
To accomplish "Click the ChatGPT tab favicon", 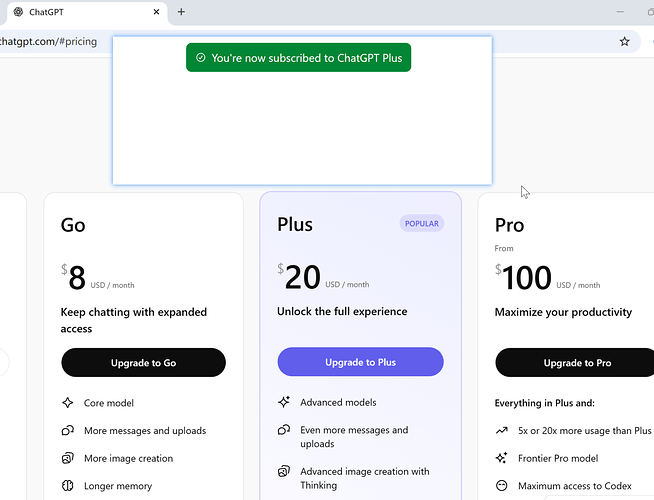I will click(18, 12).
